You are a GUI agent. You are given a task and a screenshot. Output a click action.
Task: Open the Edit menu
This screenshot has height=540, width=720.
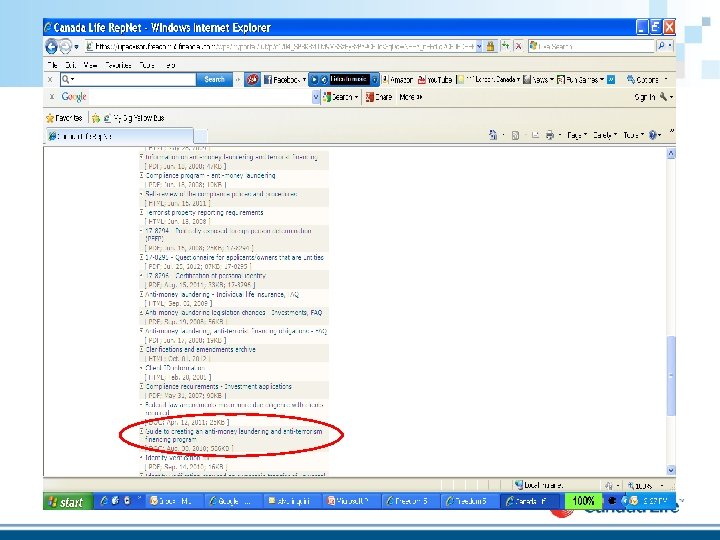pyautogui.click(x=70, y=65)
